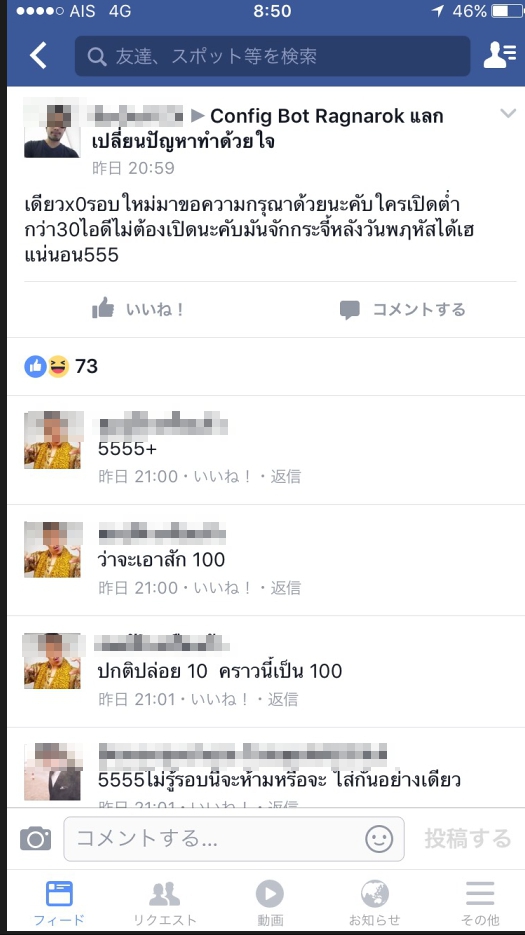Tap the 投稿する post button
Image resolution: width=525 pixels, height=935 pixels.
pyautogui.click(x=468, y=838)
